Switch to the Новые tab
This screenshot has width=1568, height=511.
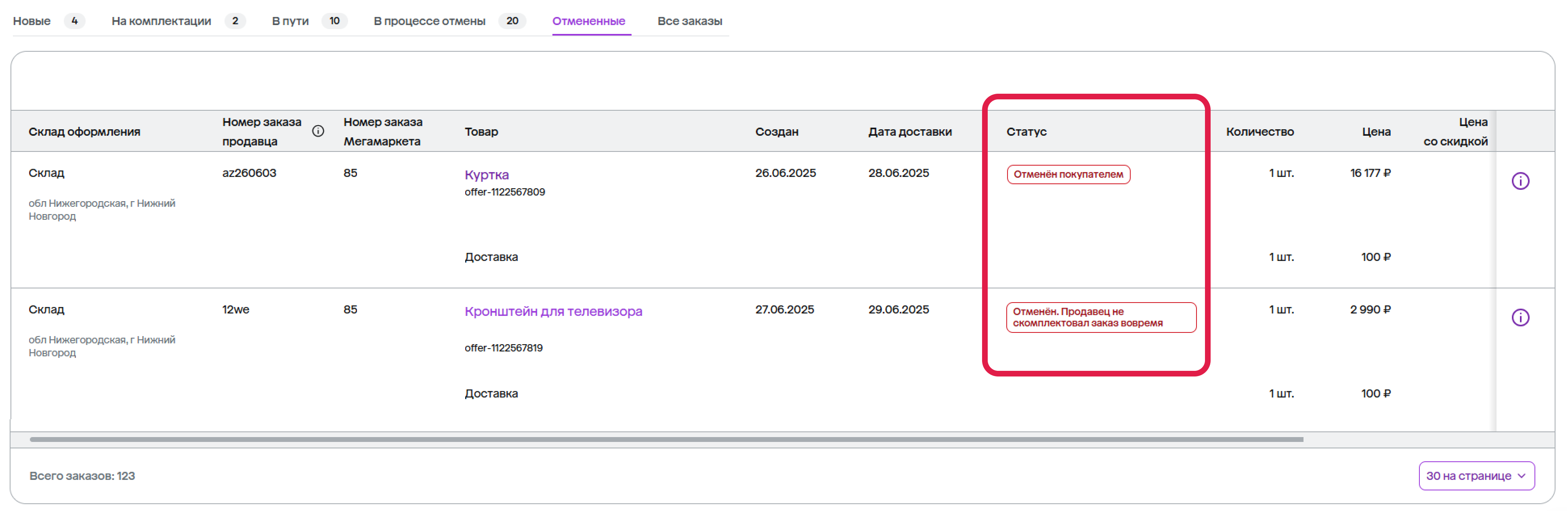31,21
